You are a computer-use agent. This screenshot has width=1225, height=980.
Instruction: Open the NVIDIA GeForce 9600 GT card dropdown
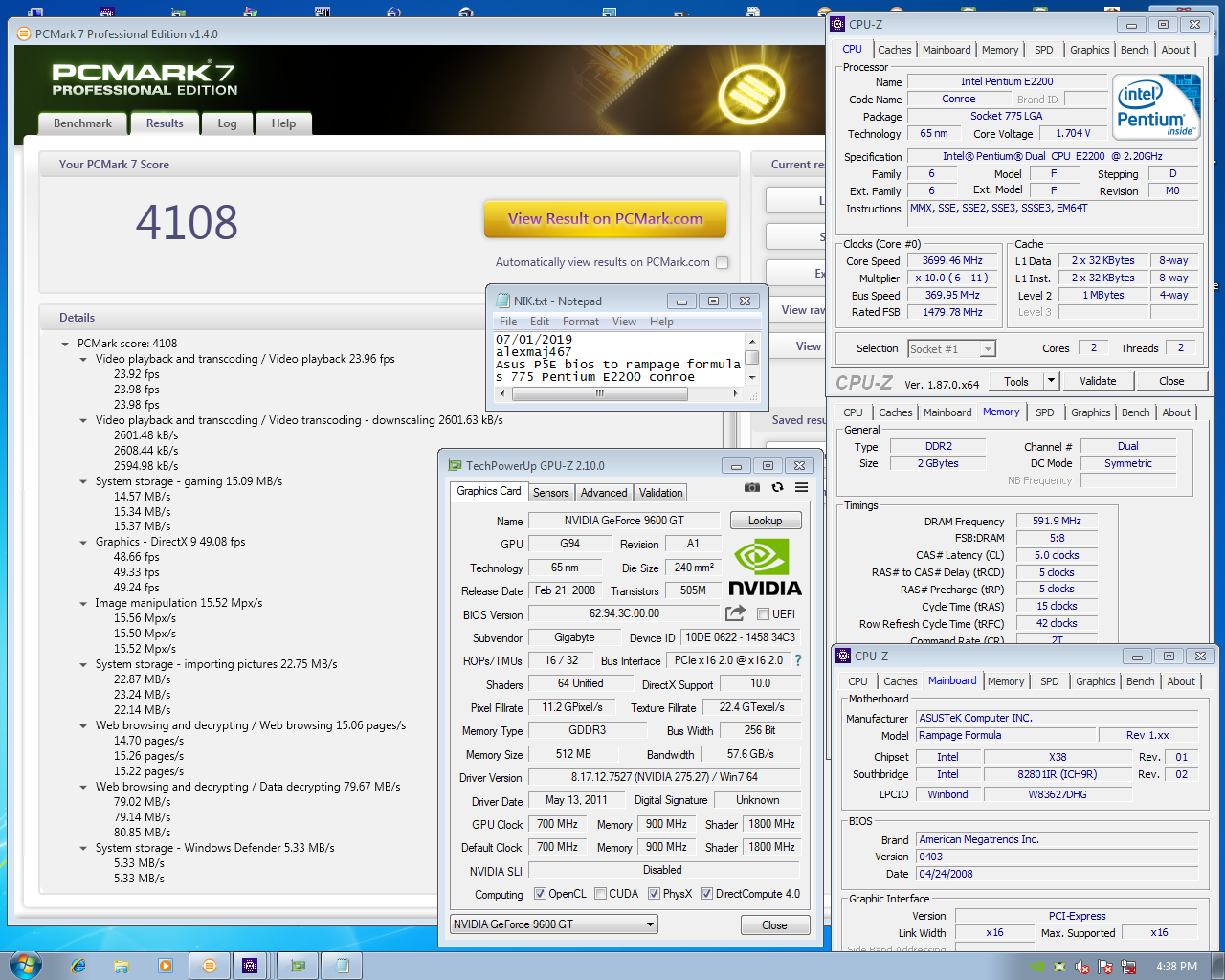click(x=650, y=924)
